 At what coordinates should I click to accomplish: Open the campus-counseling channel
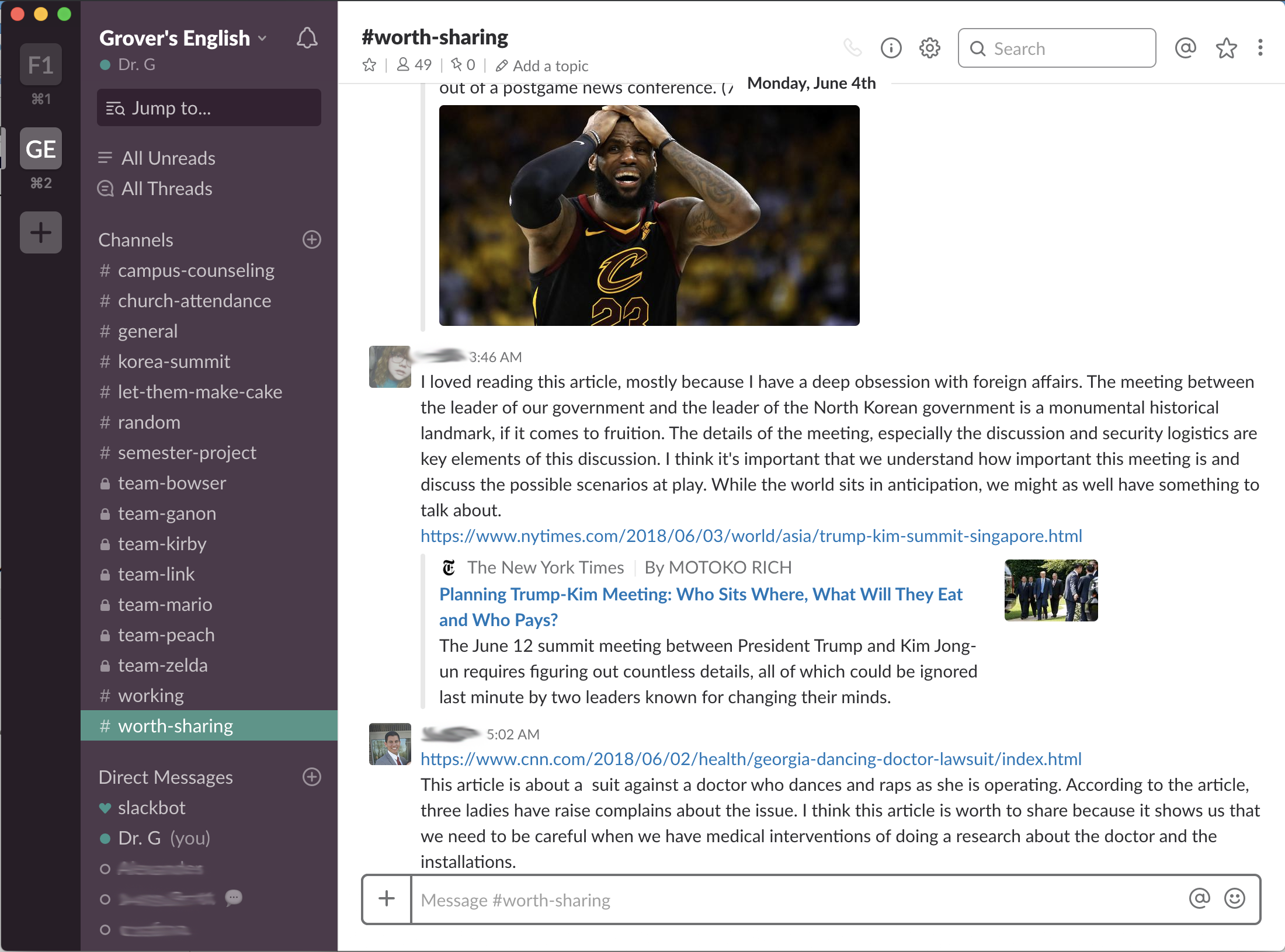point(209,270)
